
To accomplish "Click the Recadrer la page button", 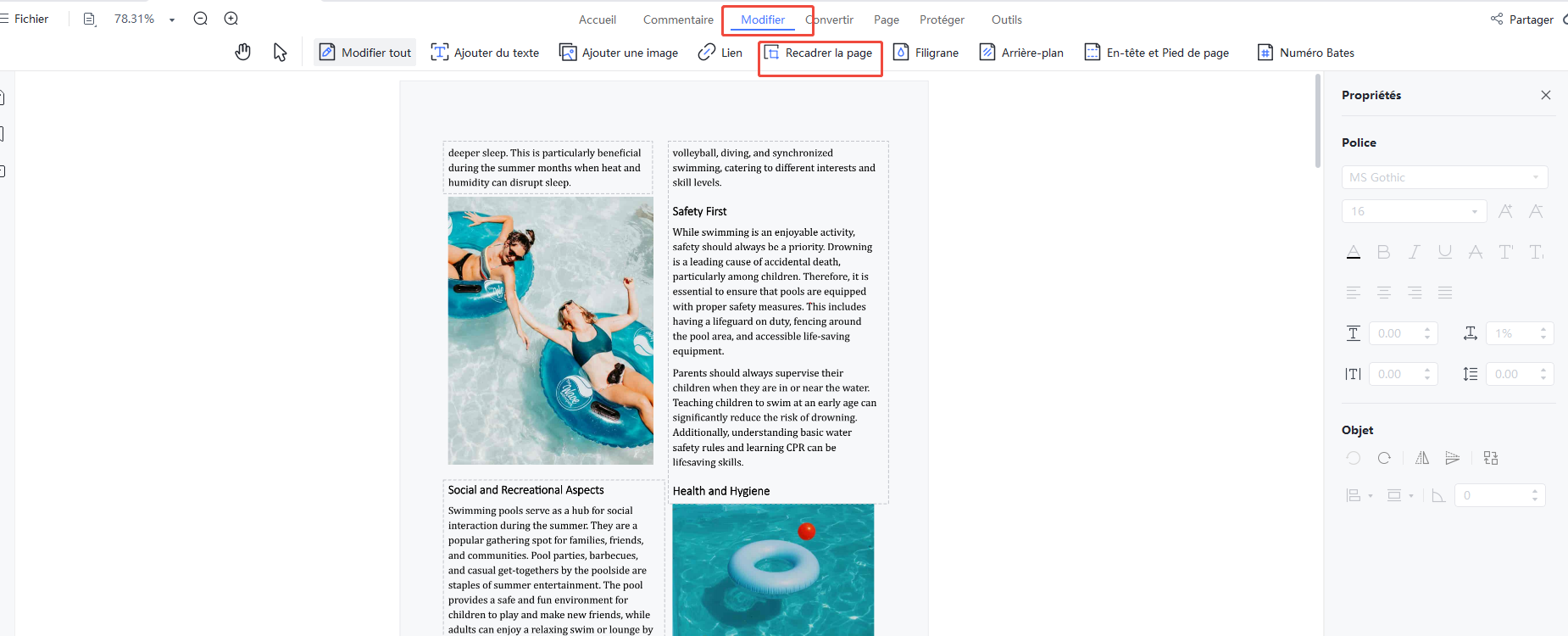I will (820, 53).
